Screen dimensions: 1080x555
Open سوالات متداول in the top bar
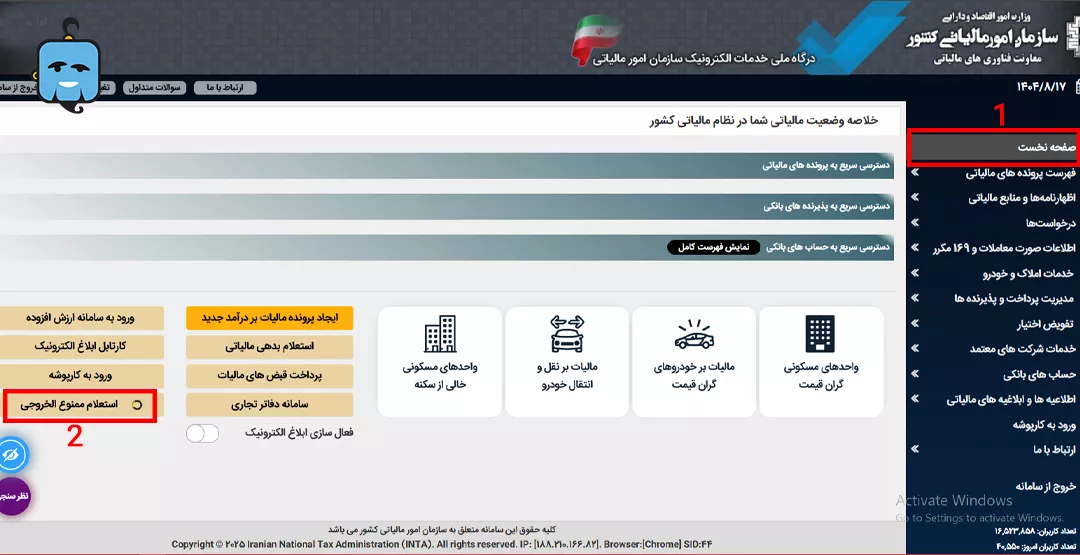(154, 88)
